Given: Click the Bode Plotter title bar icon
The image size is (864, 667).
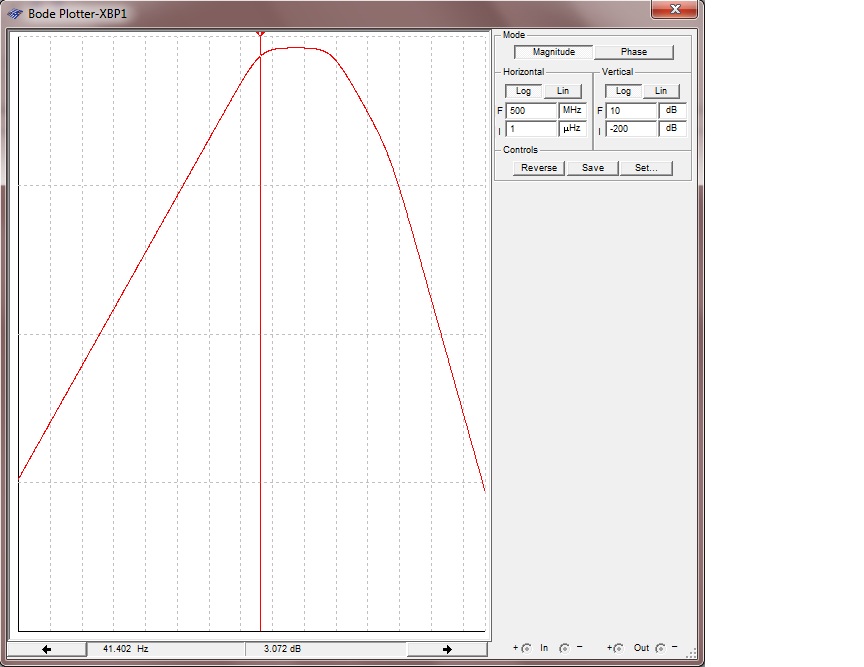Looking at the screenshot, I should (15, 14).
